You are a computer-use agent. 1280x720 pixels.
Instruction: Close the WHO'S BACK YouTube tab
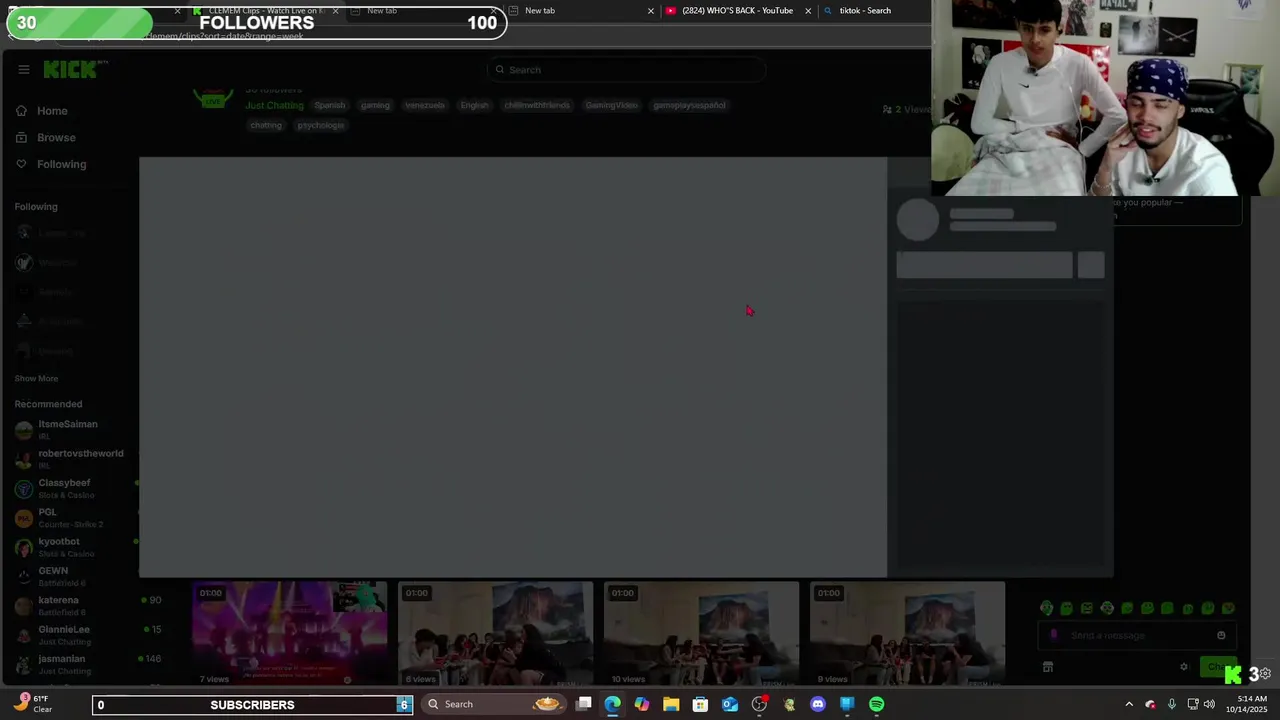[x=808, y=11]
